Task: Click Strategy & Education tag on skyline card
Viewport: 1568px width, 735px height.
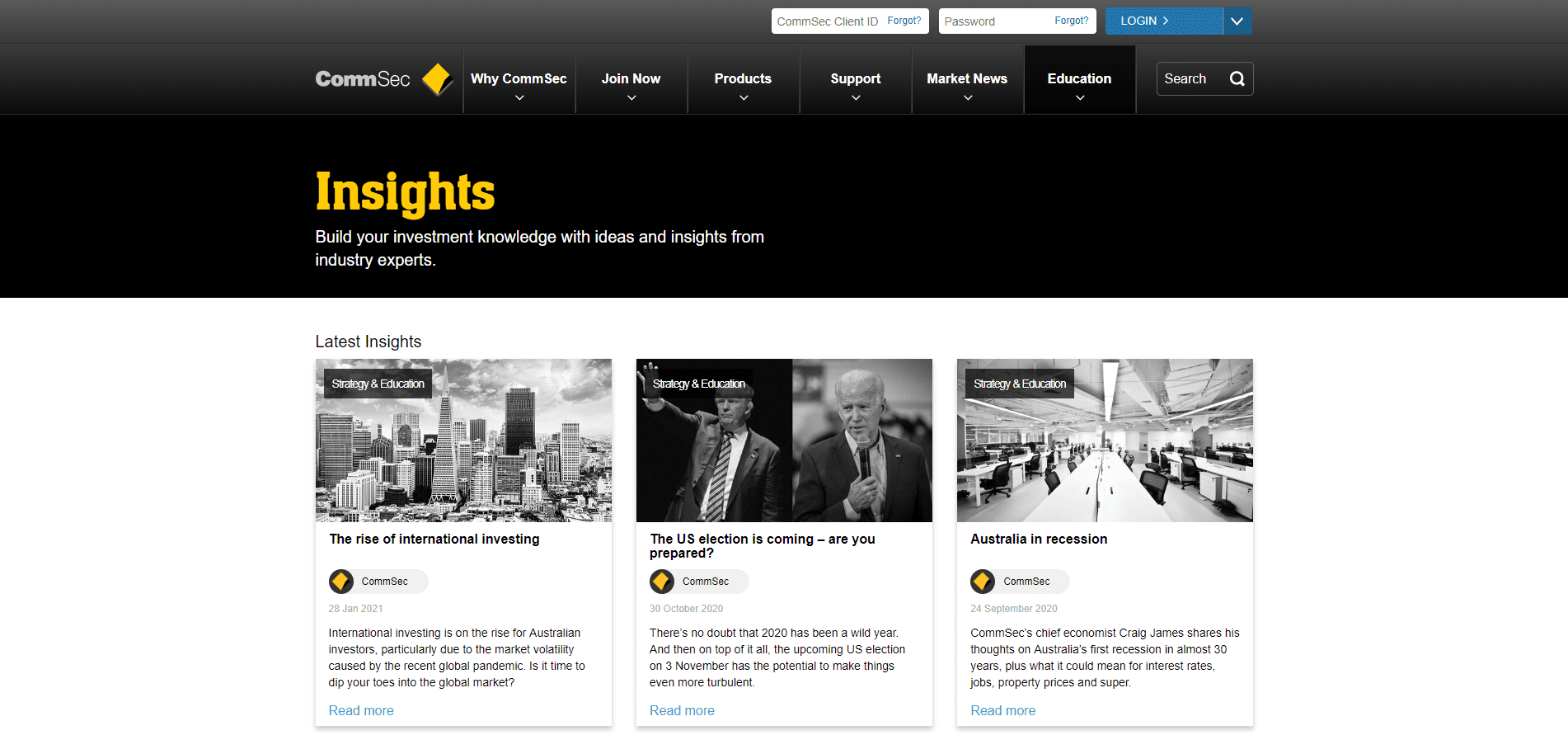Action: point(378,384)
